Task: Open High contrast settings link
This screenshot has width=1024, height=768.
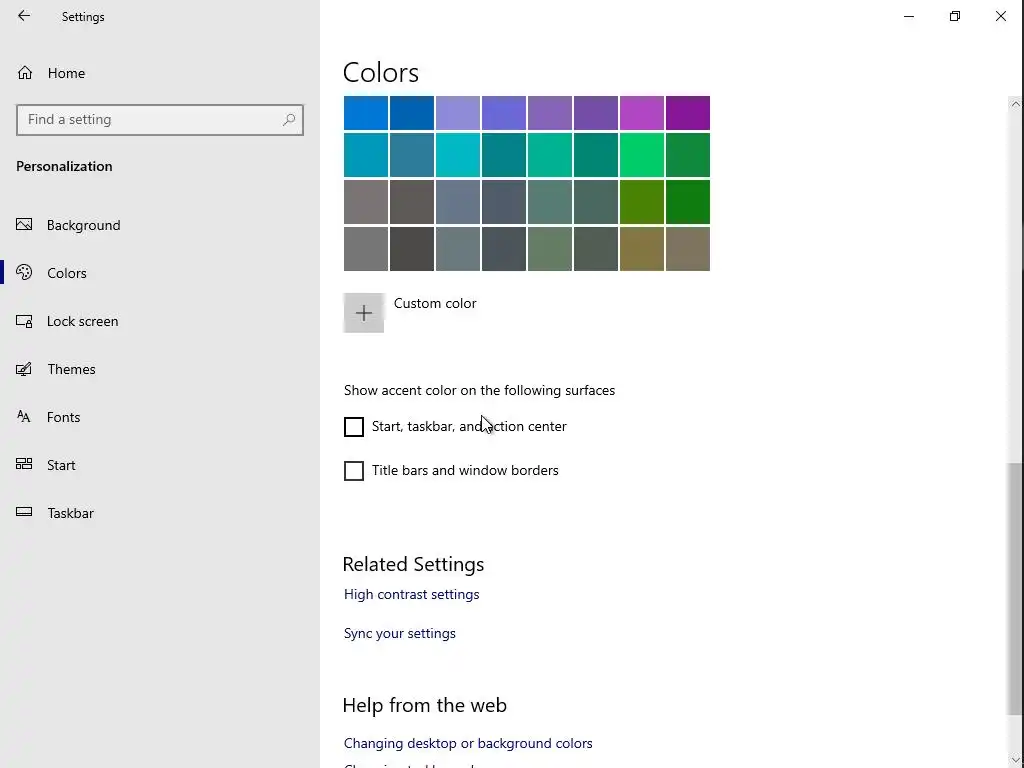Action: click(411, 594)
